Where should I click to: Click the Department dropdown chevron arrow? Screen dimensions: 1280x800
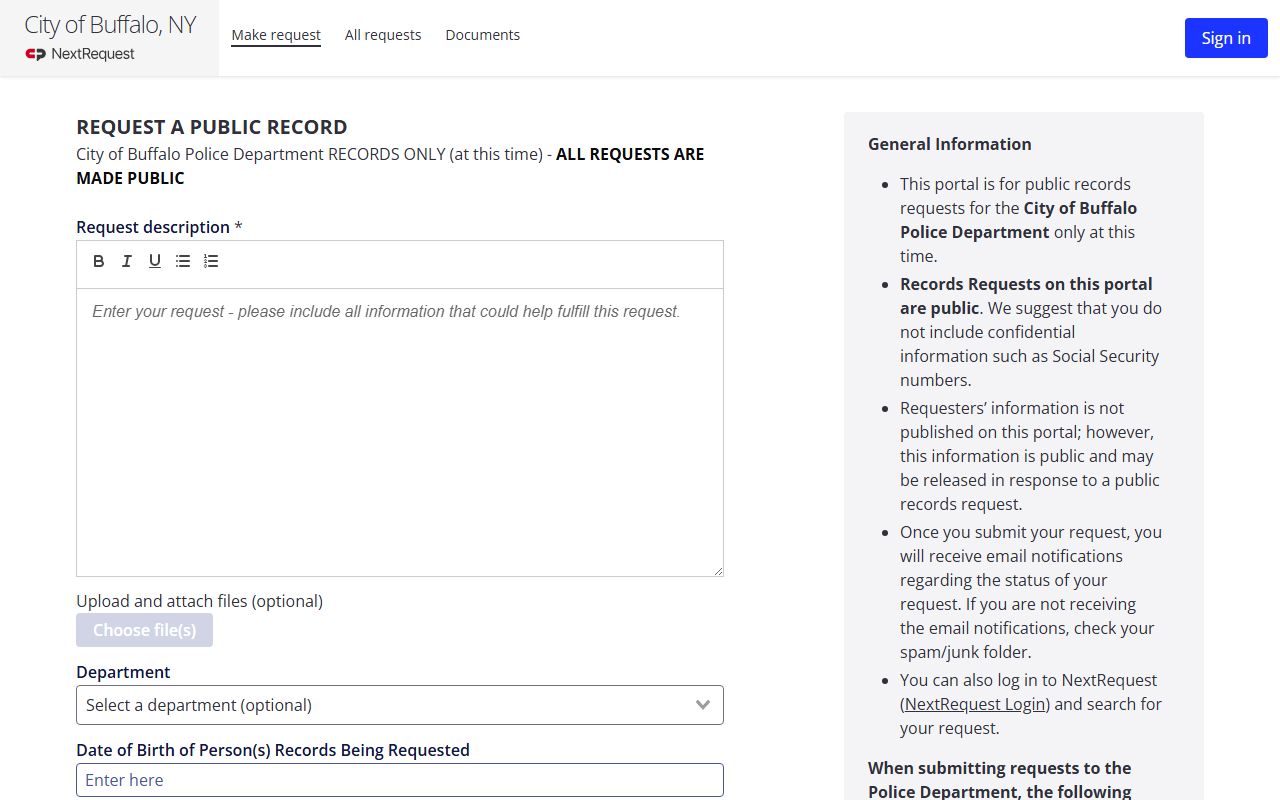pyautogui.click(x=703, y=705)
